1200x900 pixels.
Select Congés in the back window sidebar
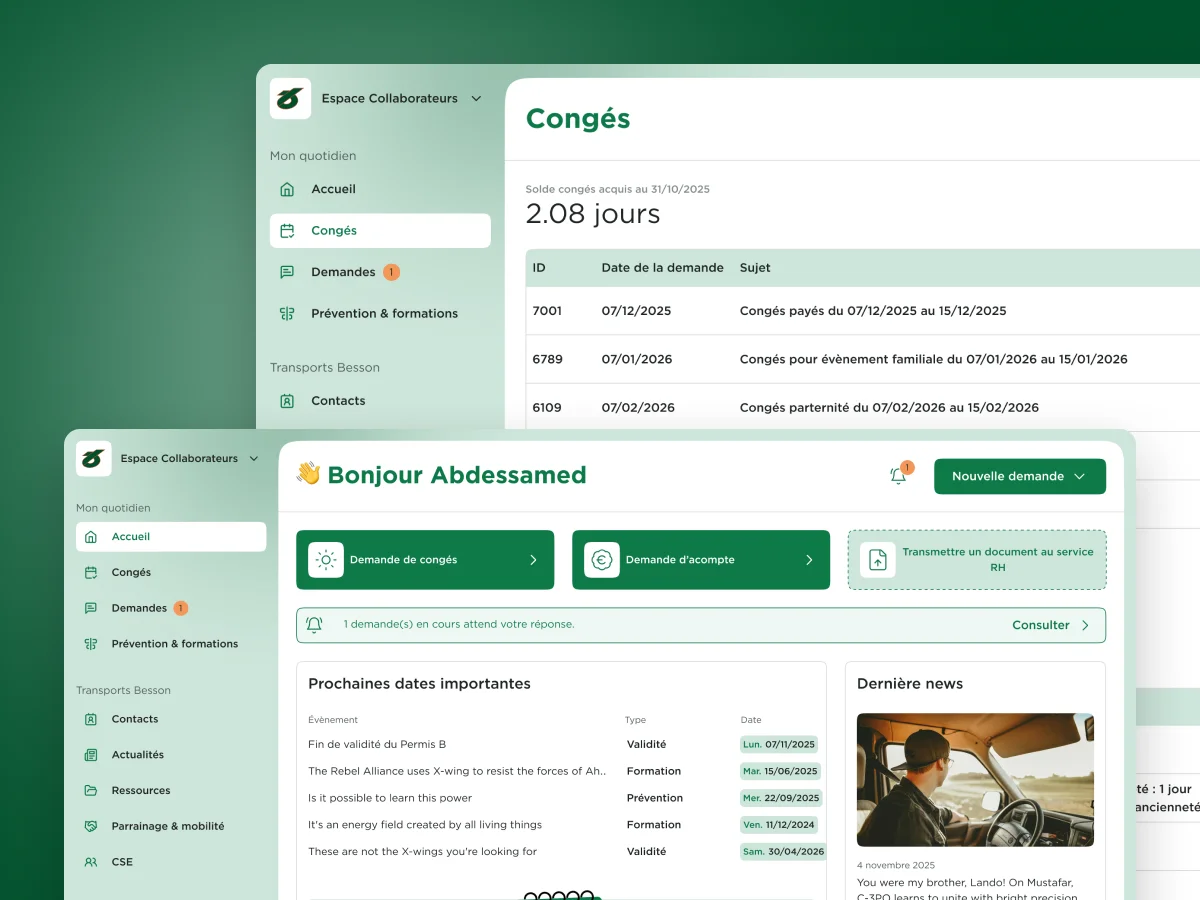pyautogui.click(x=380, y=231)
